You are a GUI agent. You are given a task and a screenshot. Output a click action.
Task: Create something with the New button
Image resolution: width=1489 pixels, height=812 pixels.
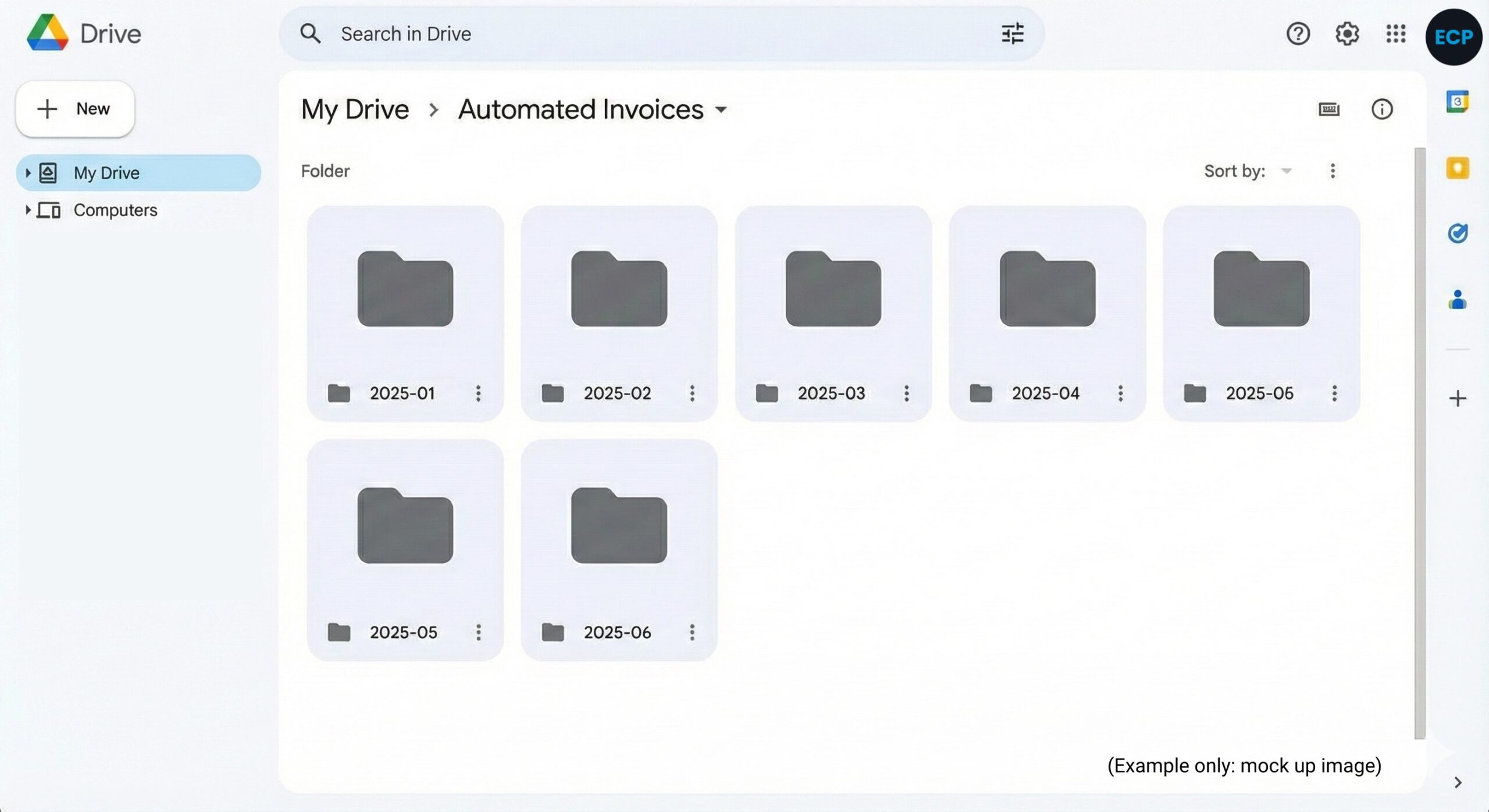tap(74, 108)
